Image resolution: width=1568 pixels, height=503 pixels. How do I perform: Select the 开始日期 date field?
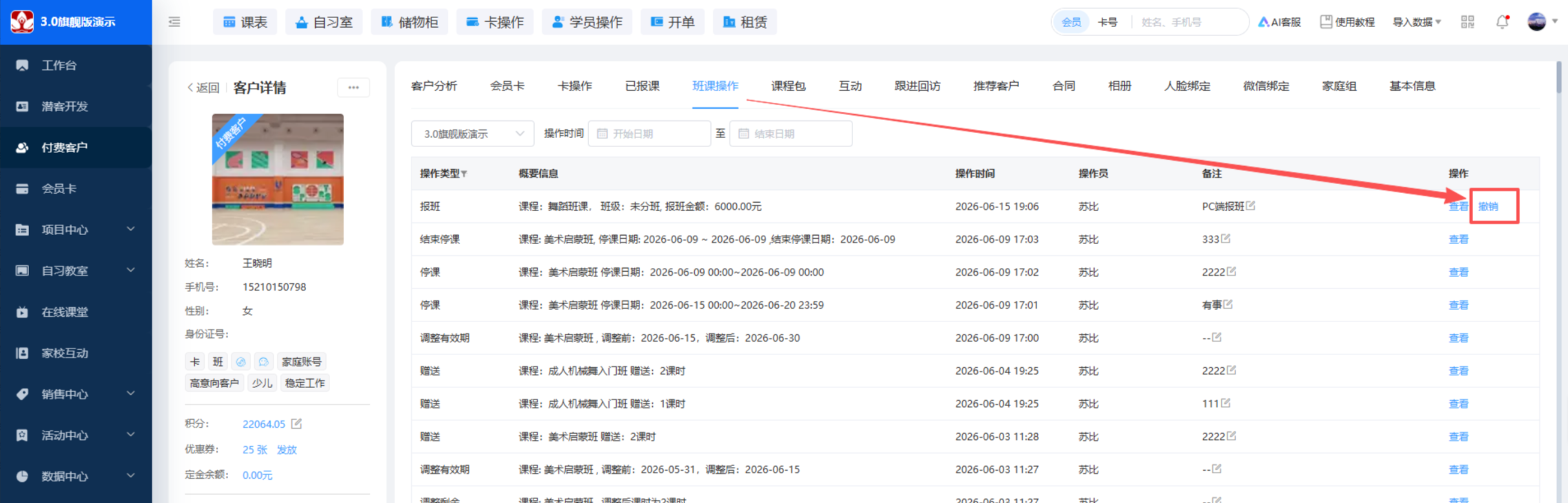[649, 134]
